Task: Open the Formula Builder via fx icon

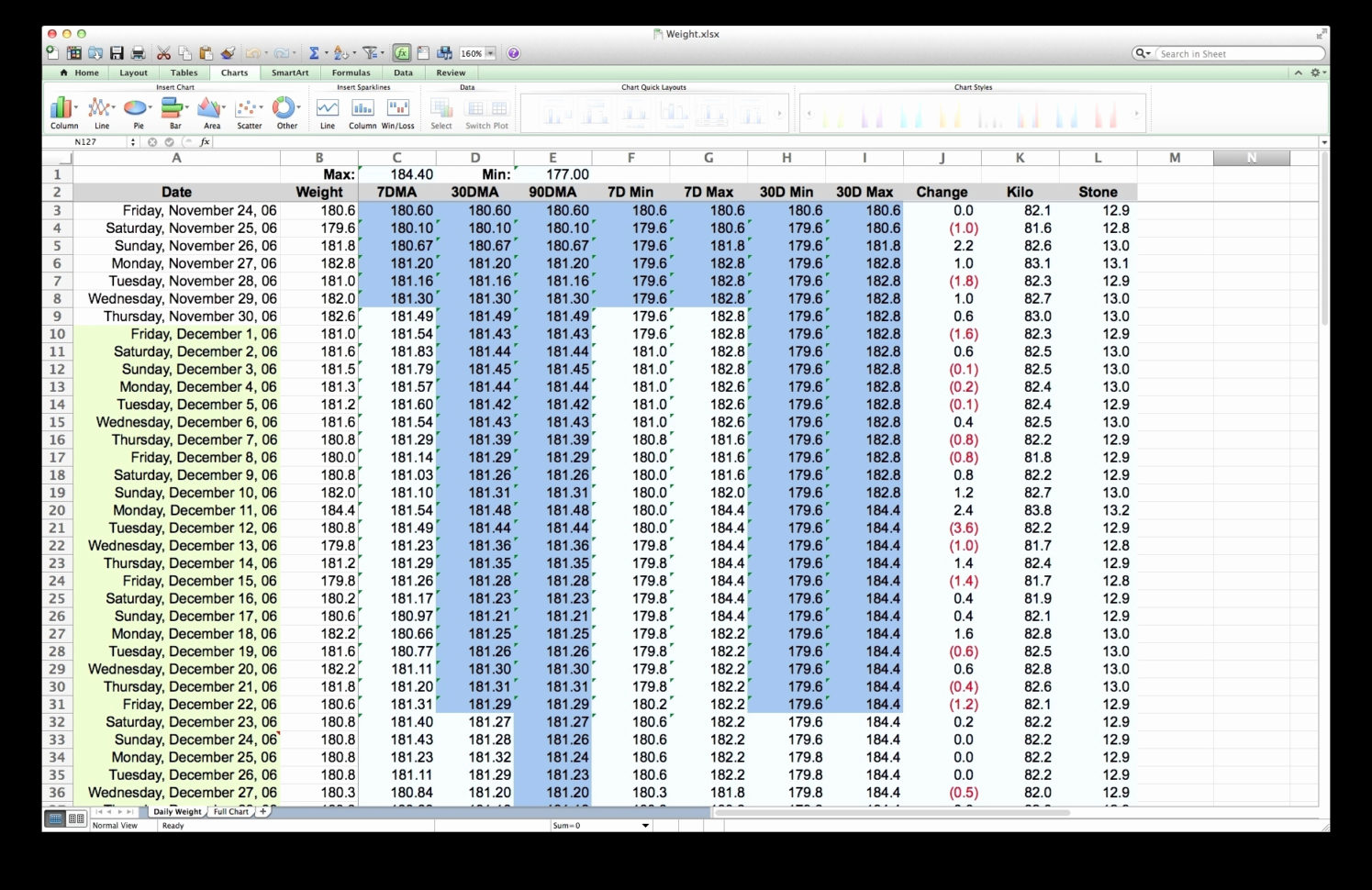Action: click(x=403, y=52)
